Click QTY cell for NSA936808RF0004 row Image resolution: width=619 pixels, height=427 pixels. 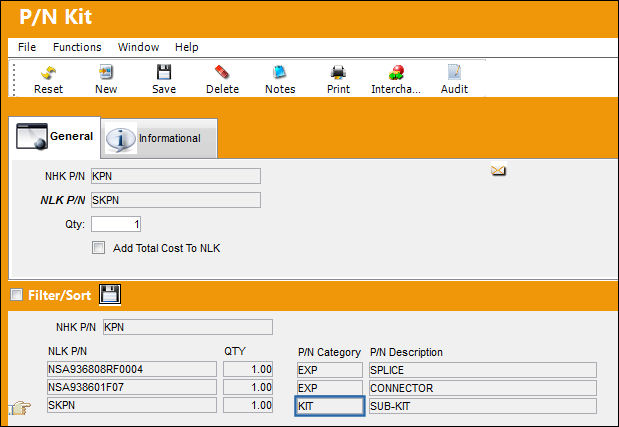[x=248, y=369]
